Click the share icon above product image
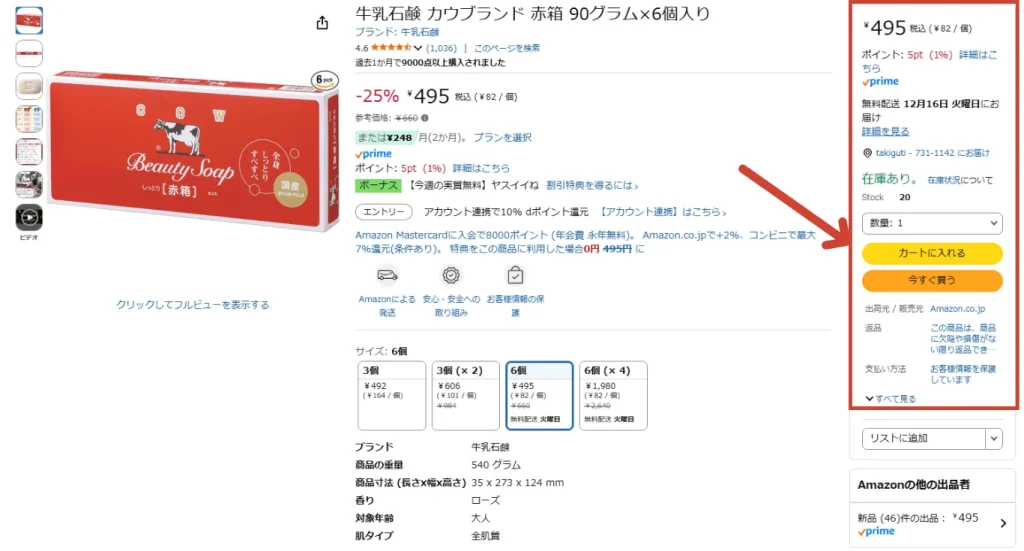The image size is (1024, 551). point(322,24)
